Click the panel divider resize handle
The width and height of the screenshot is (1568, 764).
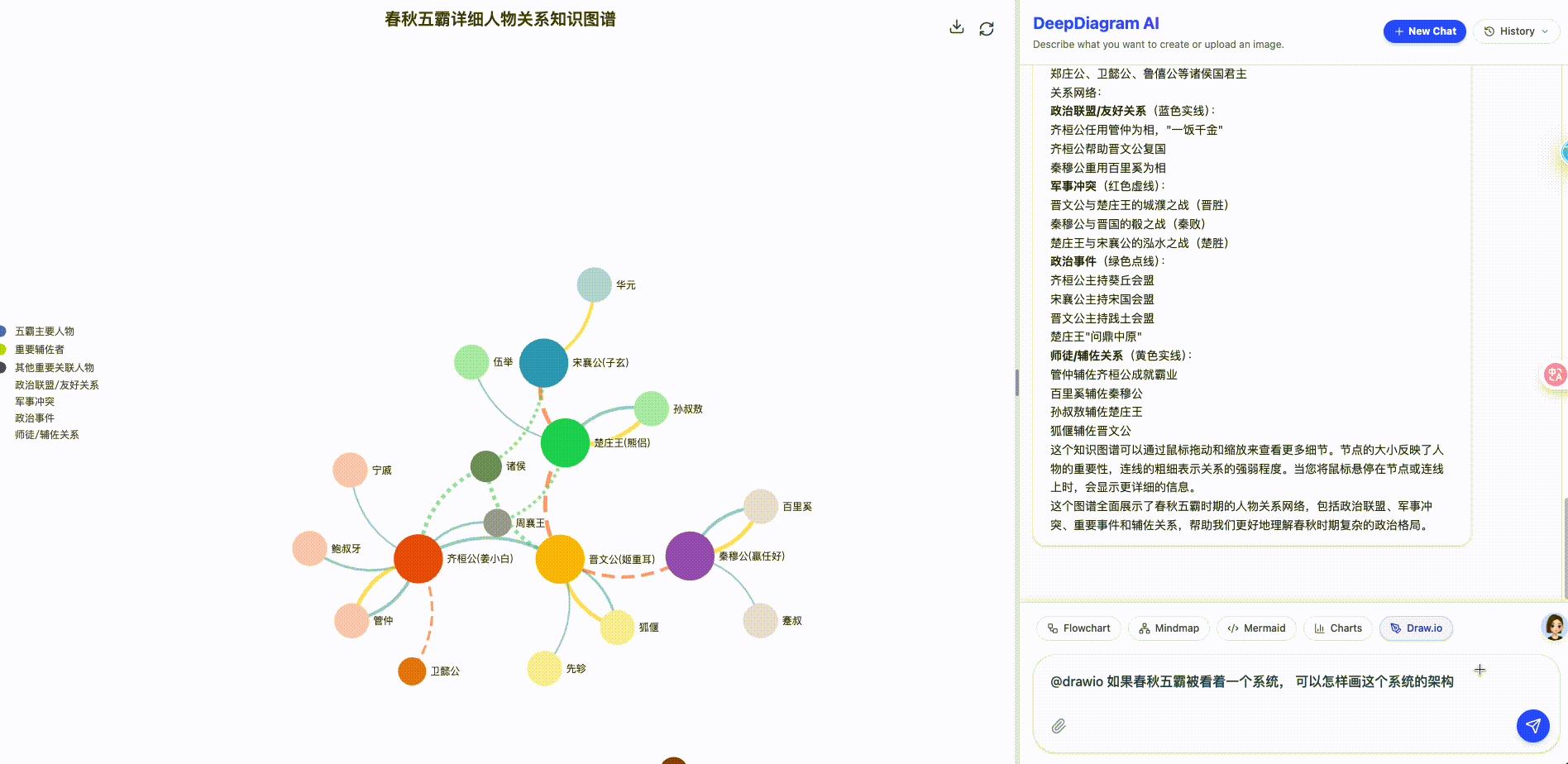[x=1016, y=383]
